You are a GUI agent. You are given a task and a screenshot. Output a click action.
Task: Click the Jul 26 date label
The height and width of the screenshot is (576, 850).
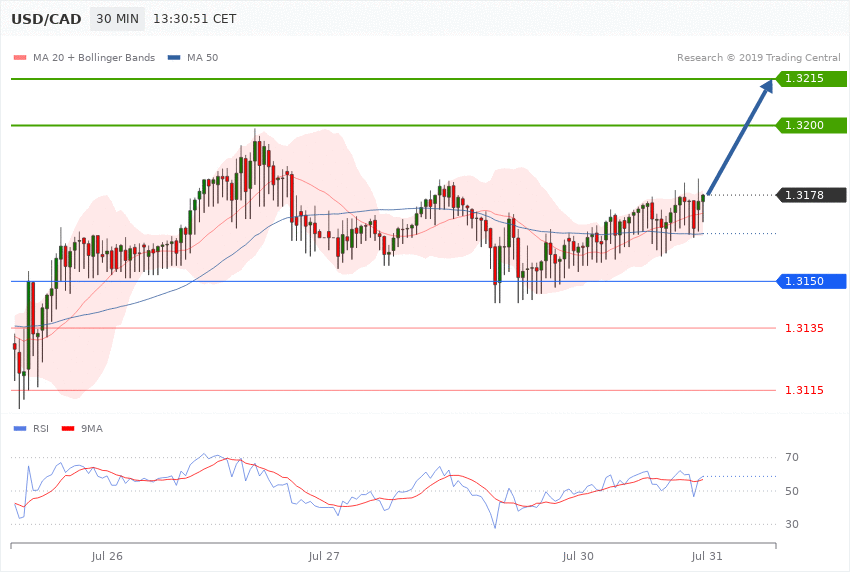107,556
